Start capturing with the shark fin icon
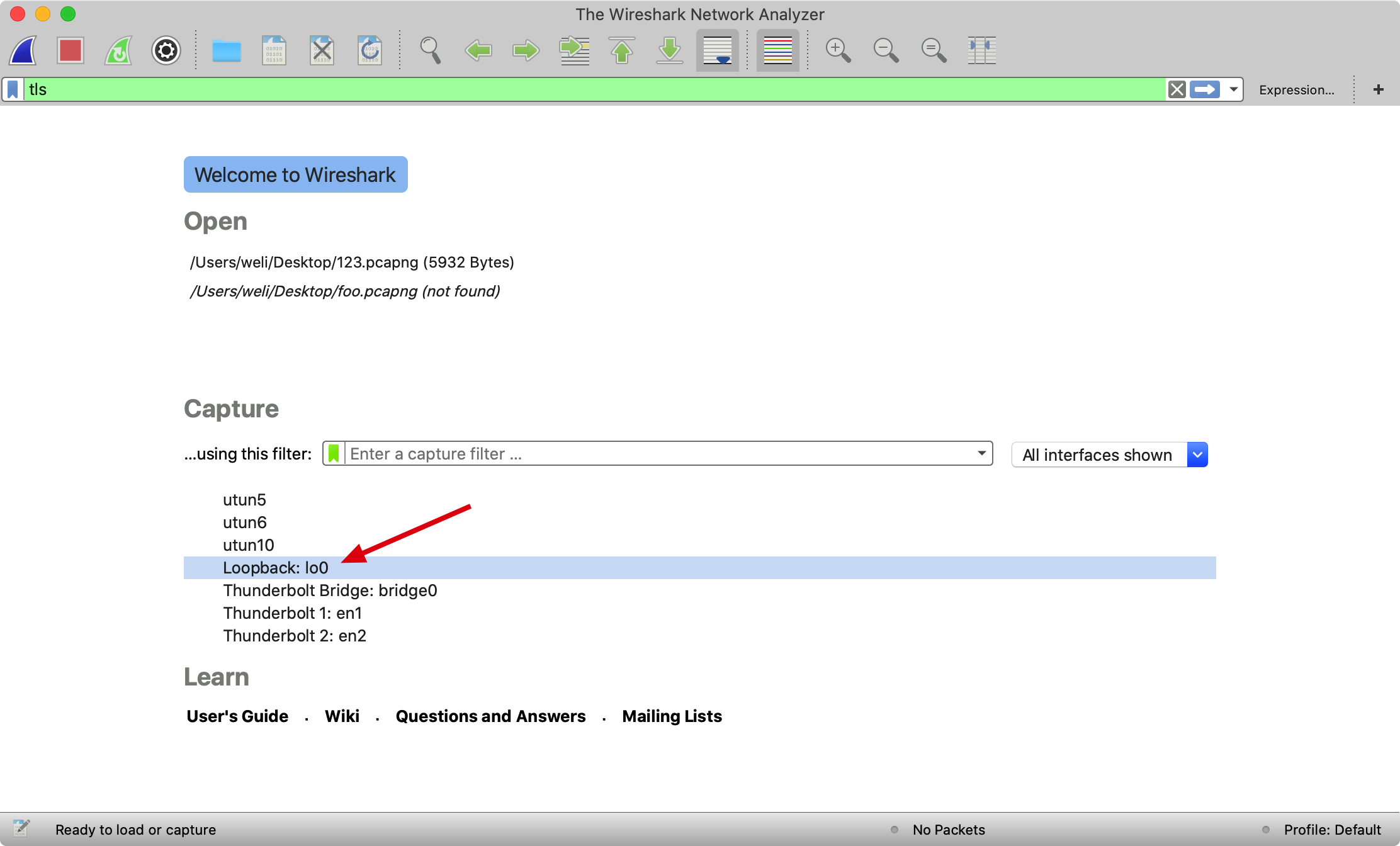The width and height of the screenshot is (1400, 846). click(x=23, y=50)
